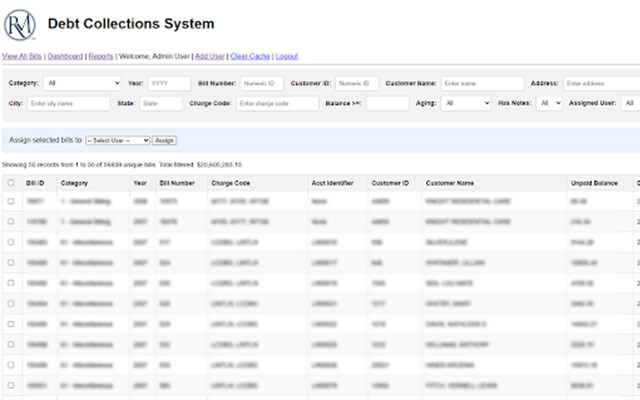Open the Reports link
The height and width of the screenshot is (400, 640).
click(x=101, y=56)
